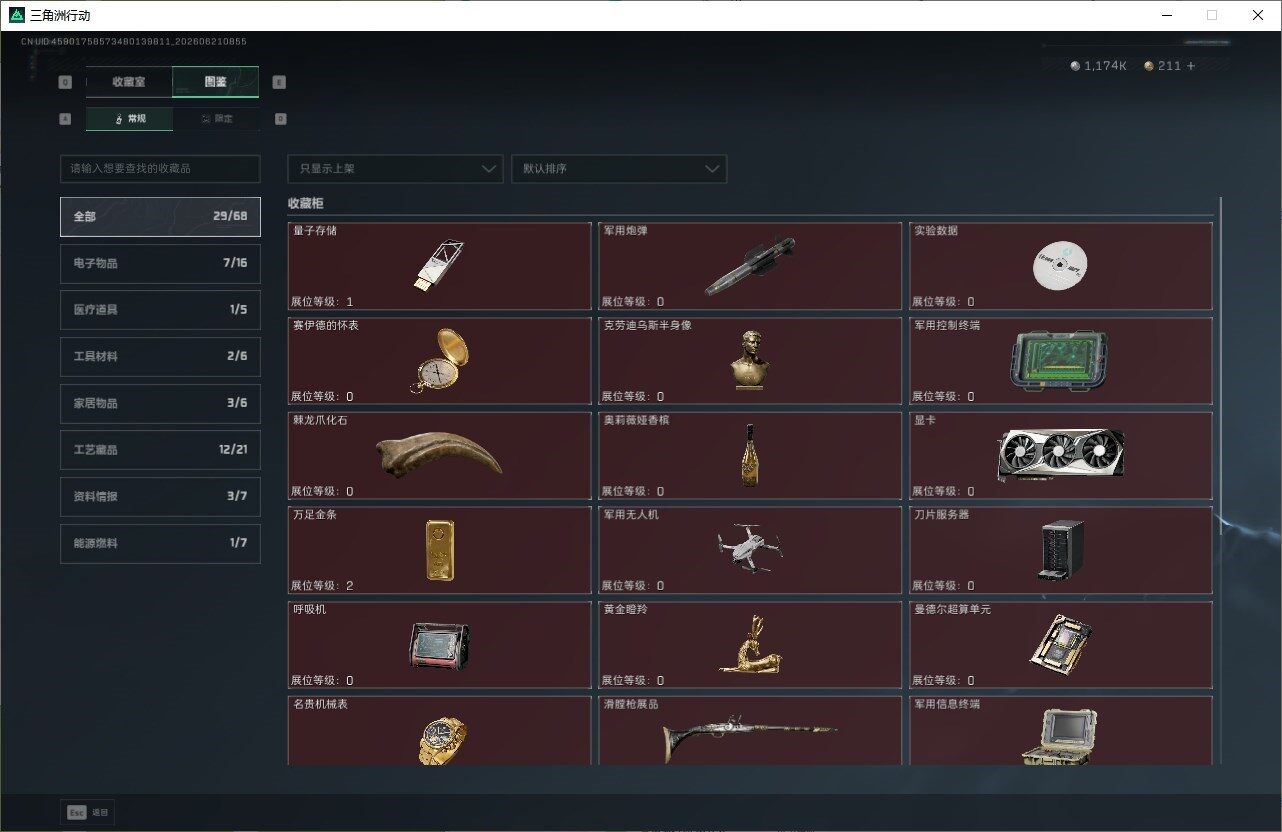Click the Esc 返回 back button
Viewport: 1282px width, 832px height.
[x=88, y=812]
